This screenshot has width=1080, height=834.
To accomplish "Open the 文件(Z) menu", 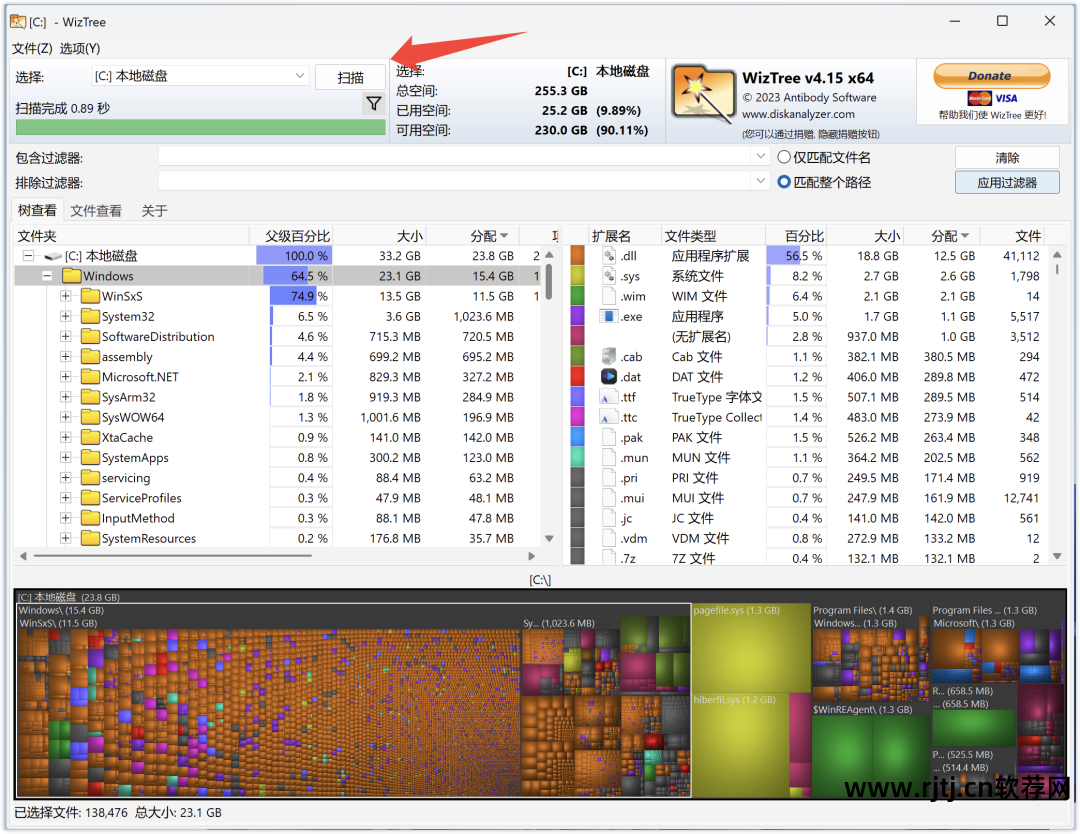I will point(32,48).
